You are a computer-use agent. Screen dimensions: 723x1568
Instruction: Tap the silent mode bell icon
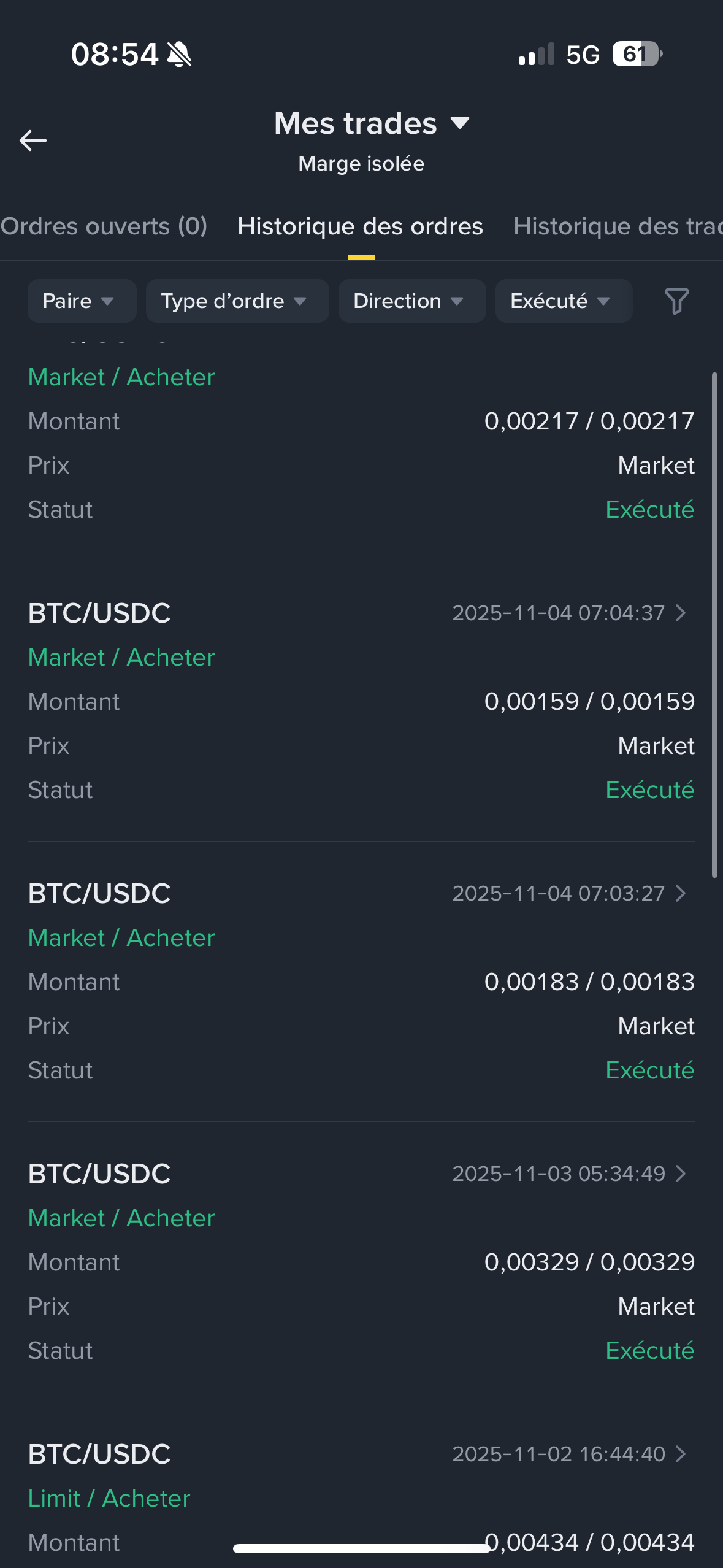tap(179, 54)
